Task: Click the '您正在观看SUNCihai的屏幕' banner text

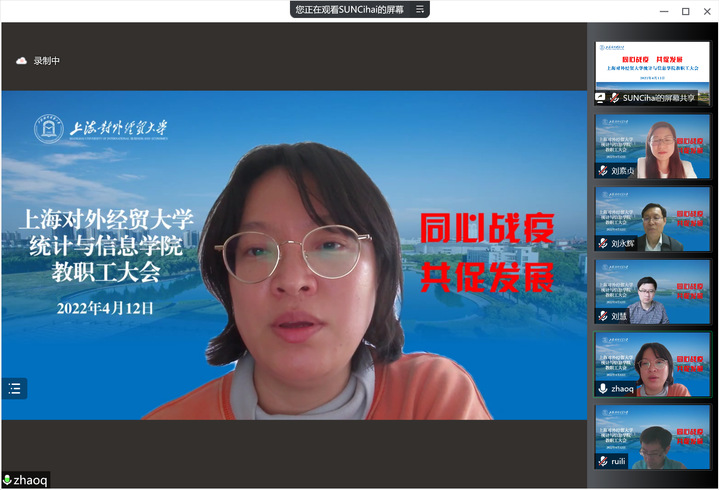Action: pos(350,9)
